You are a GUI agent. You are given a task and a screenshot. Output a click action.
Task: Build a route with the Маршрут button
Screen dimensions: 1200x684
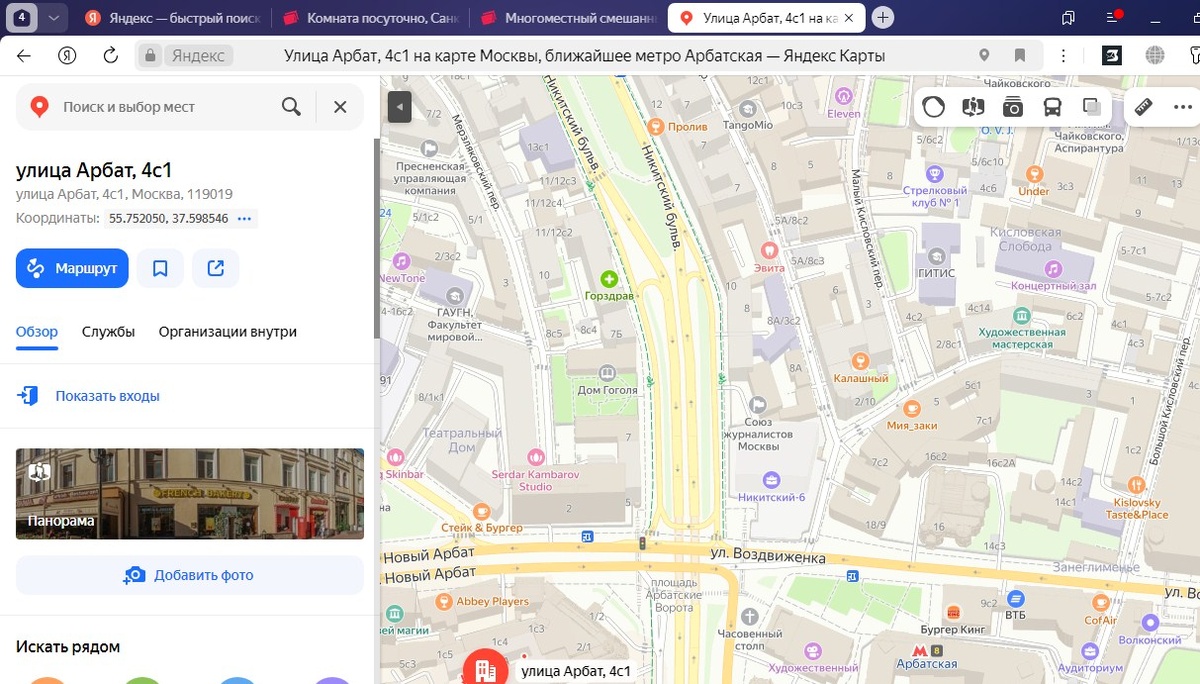point(72,268)
